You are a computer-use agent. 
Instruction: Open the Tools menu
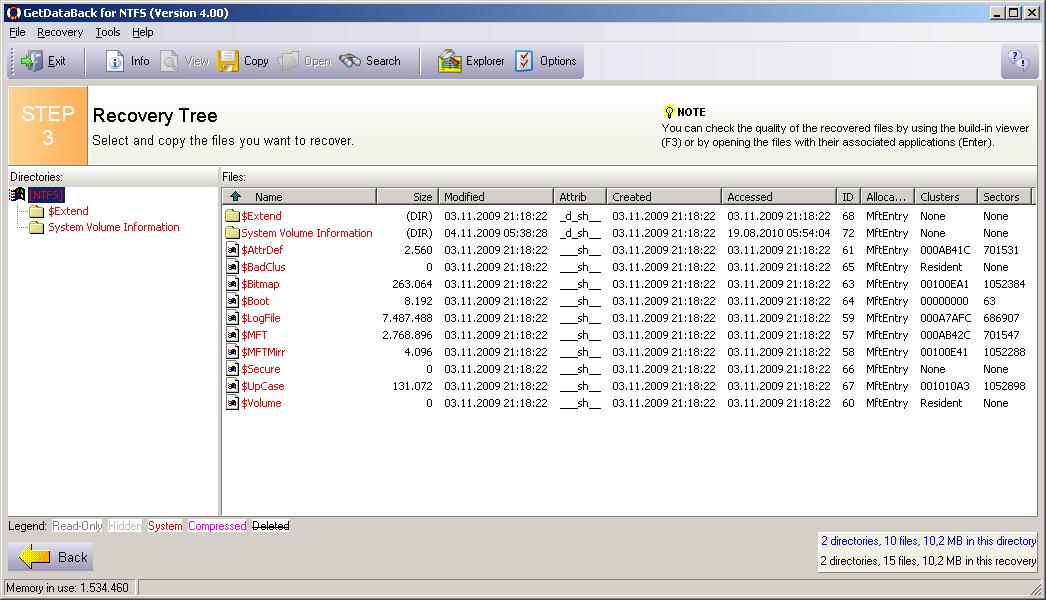click(x=107, y=32)
